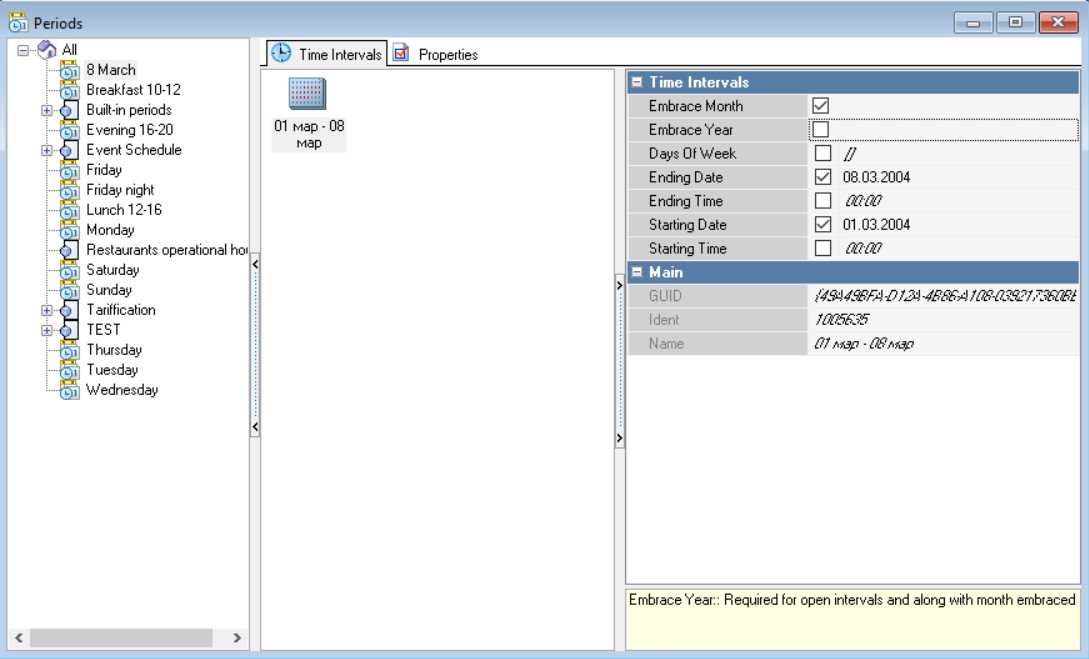Uncheck the Embrace Month checkbox
Image resolution: width=1089 pixels, height=659 pixels.
pos(822,106)
